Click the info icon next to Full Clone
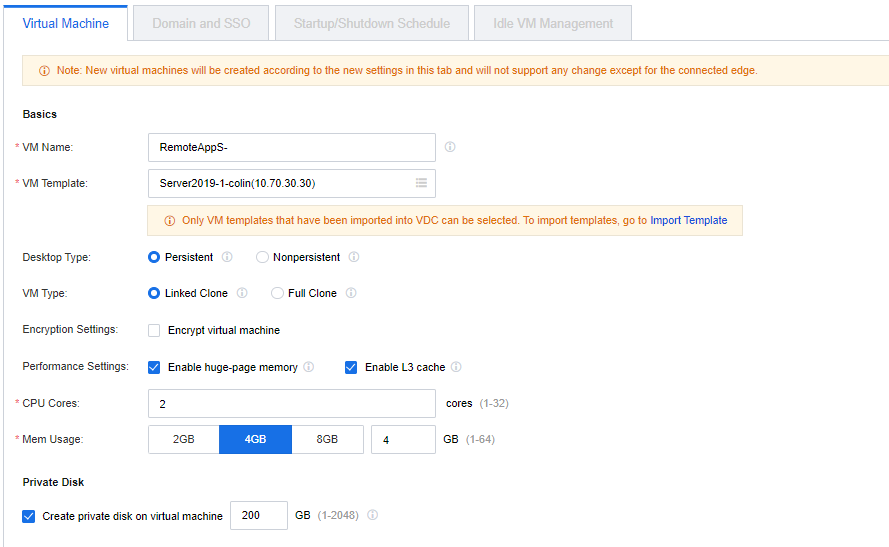This screenshot has height=547, width=889. pos(351,293)
